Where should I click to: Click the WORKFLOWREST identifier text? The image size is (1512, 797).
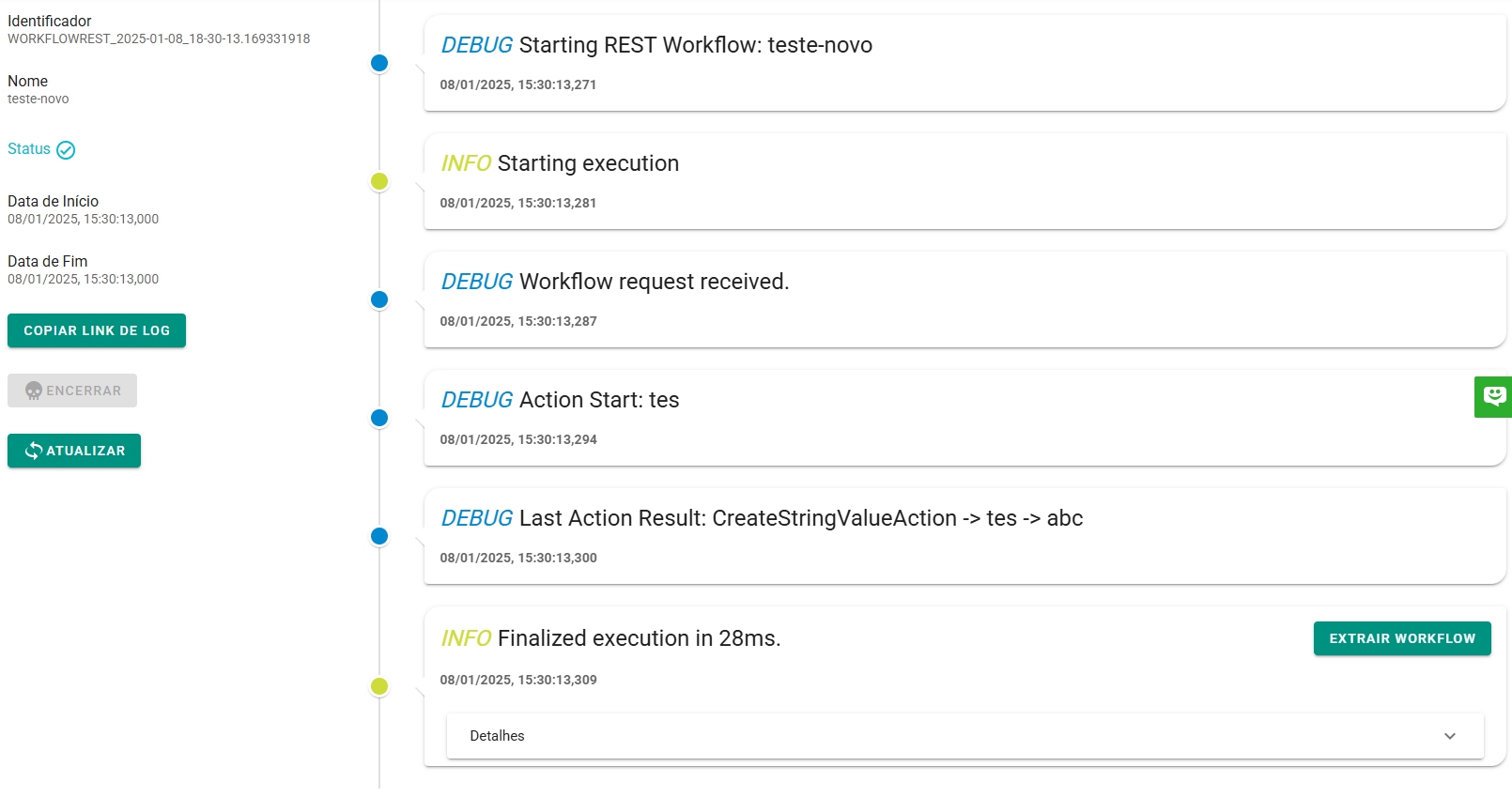coord(159,39)
